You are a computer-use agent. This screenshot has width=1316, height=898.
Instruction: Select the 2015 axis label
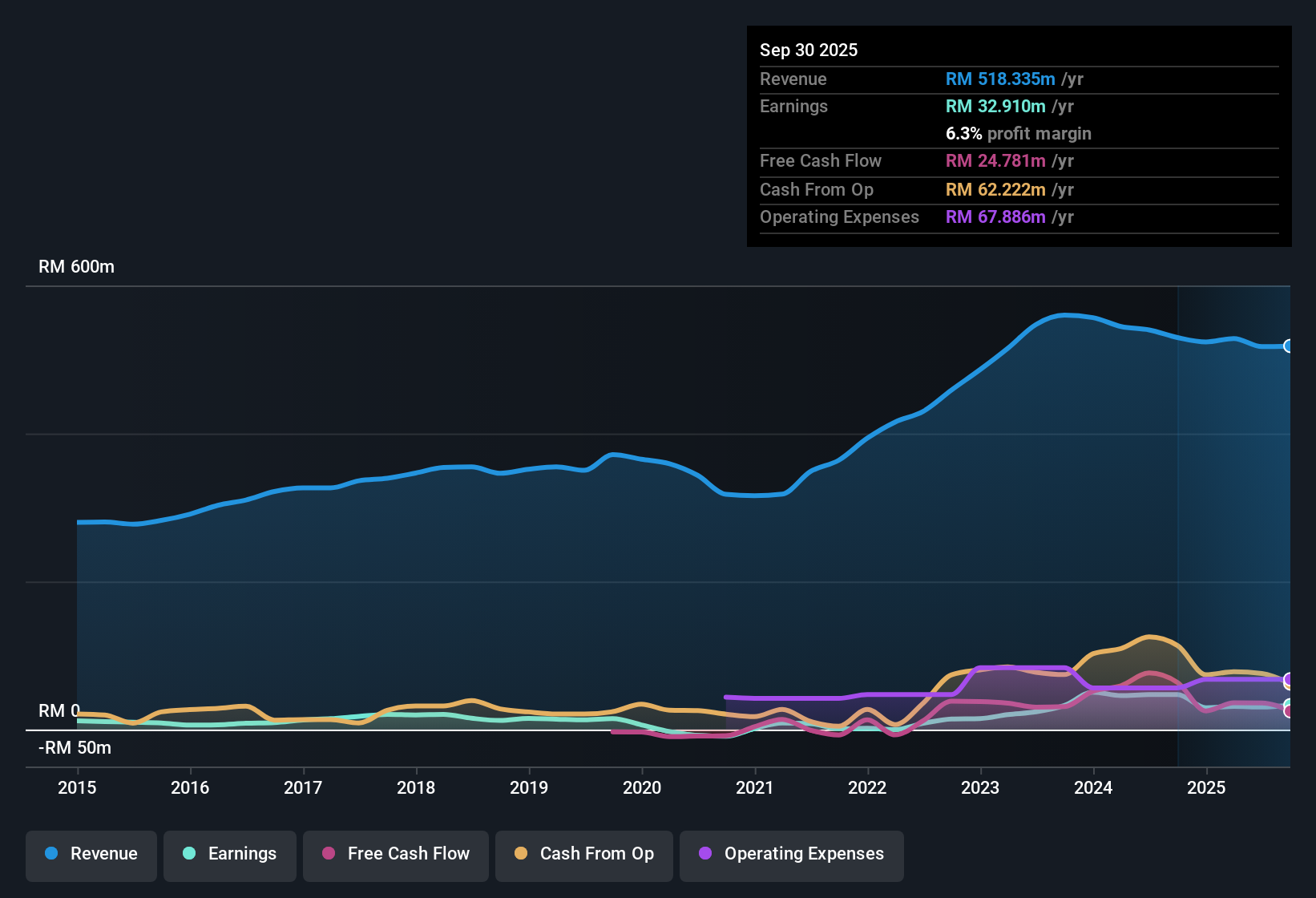[77, 788]
